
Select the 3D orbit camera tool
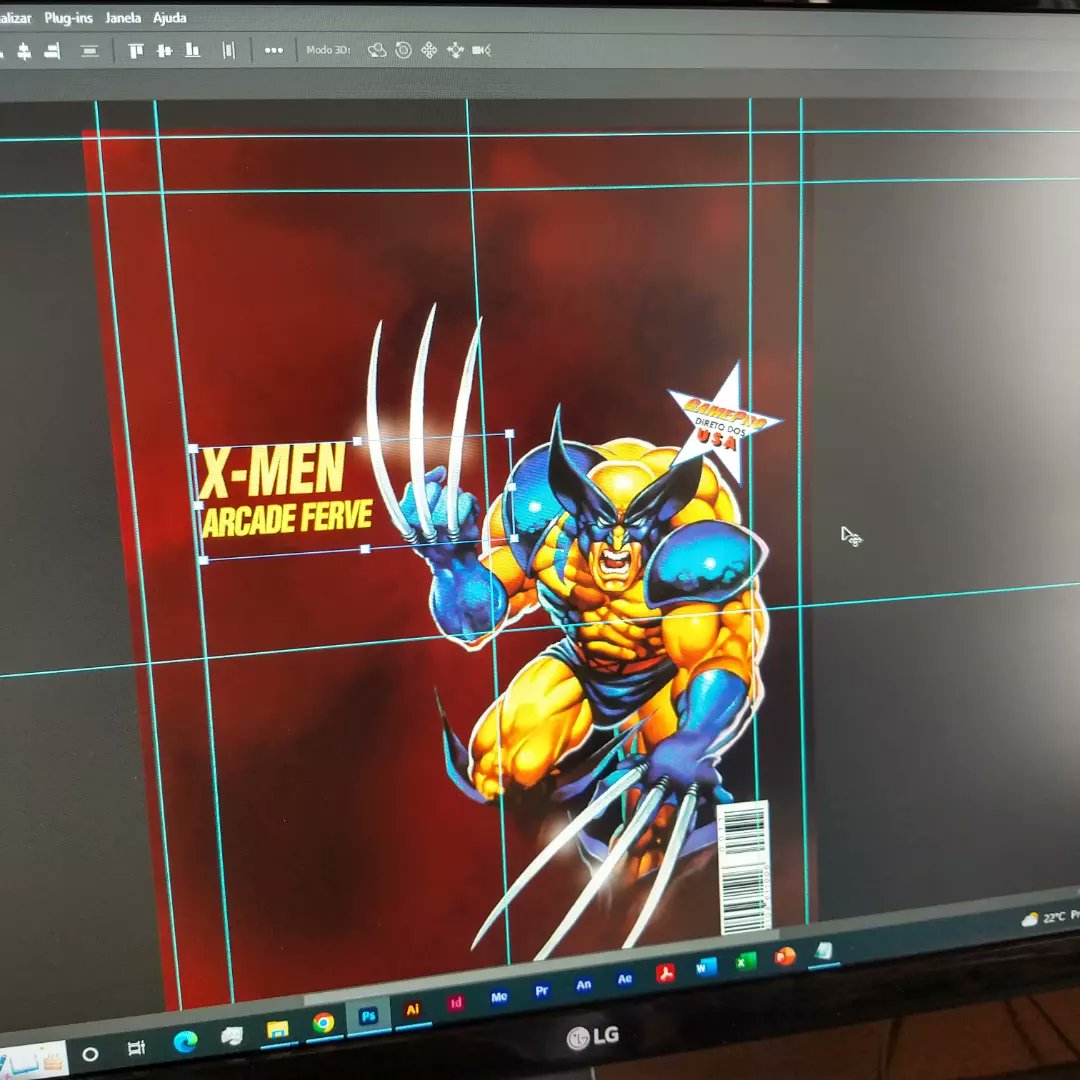point(377,50)
